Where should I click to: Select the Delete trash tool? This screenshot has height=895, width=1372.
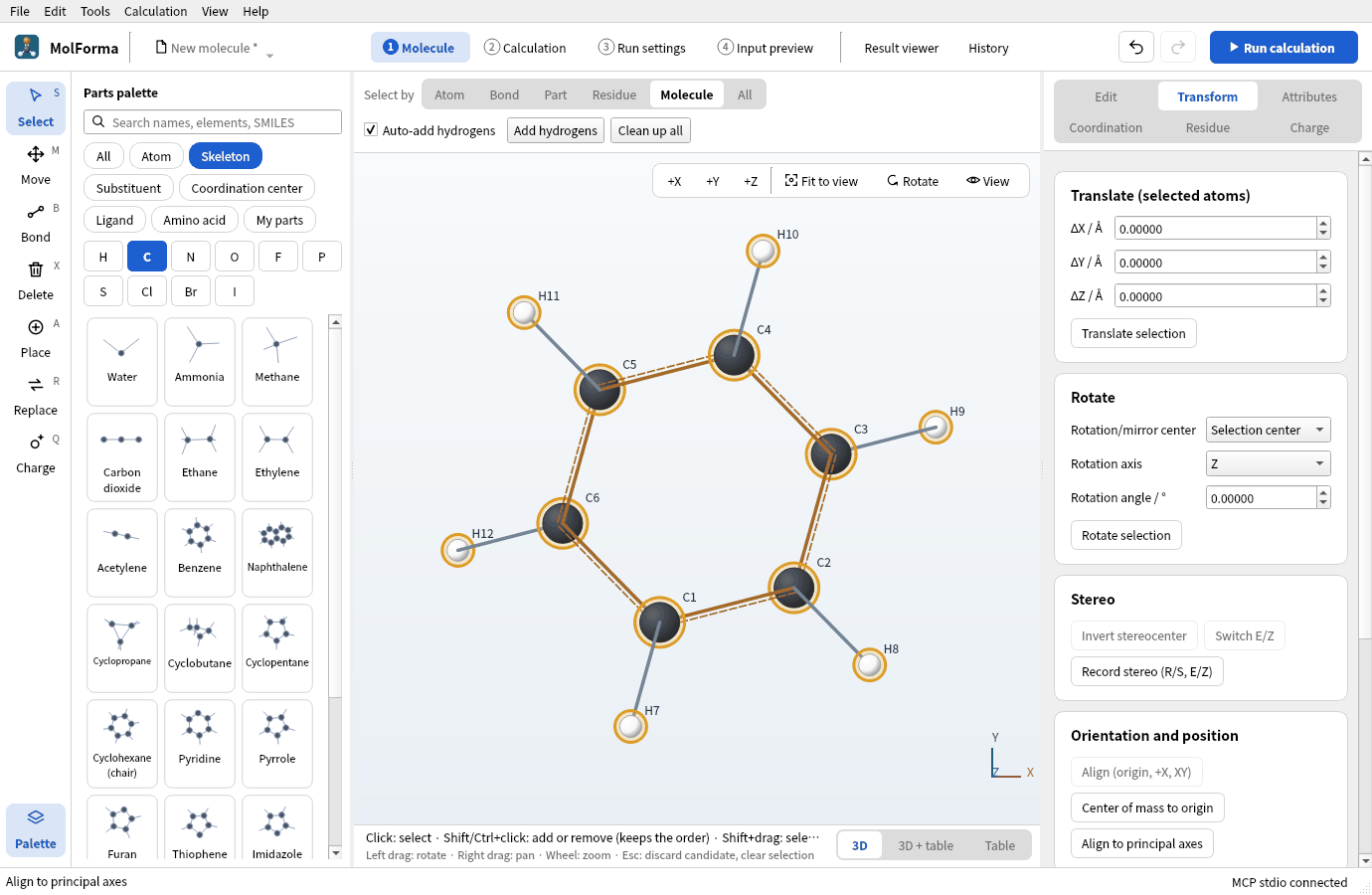(x=36, y=280)
